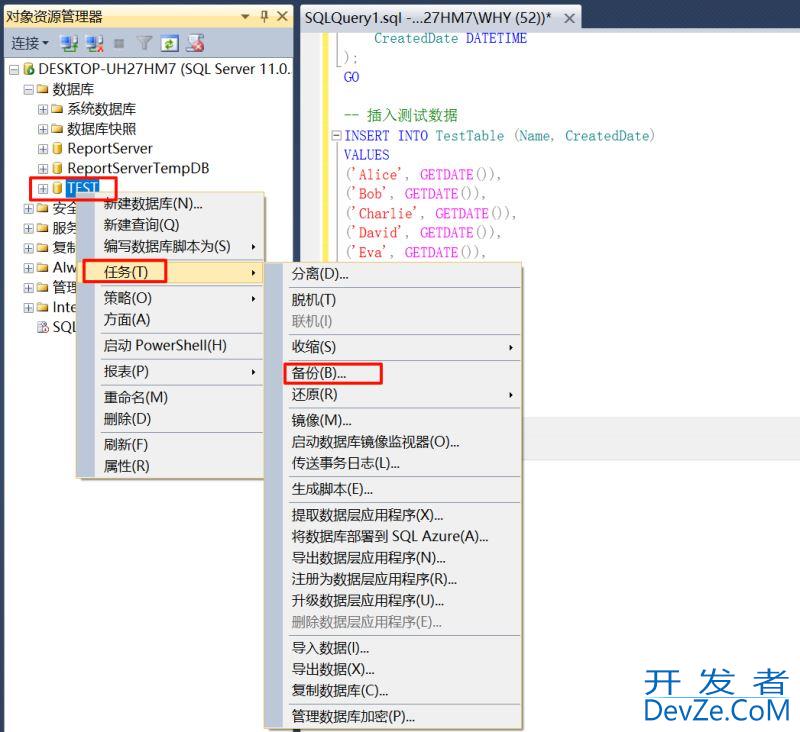Click the TEST database cylinder icon
This screenshot has height=732, width=800.
[x=57, y=188]
